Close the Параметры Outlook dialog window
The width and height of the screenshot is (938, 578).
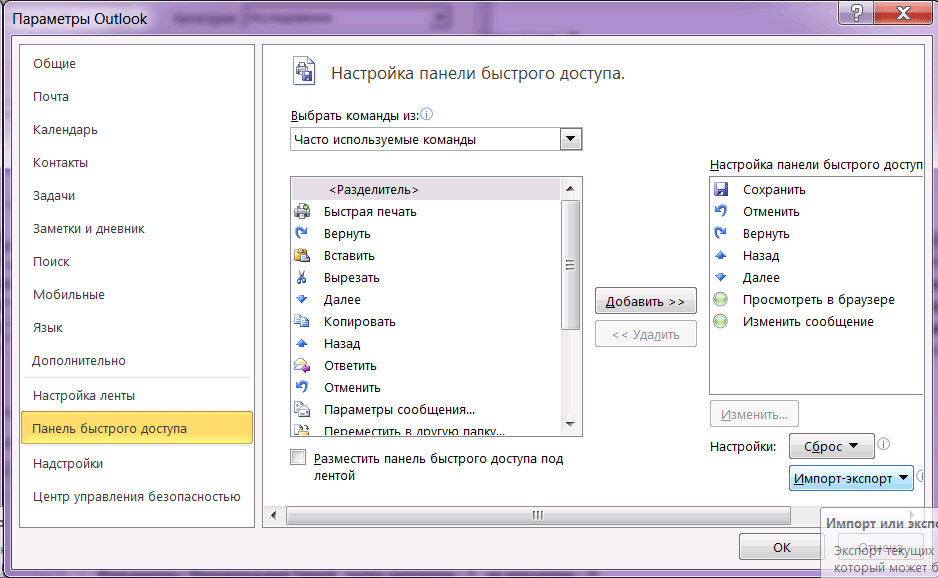[903, 13]
